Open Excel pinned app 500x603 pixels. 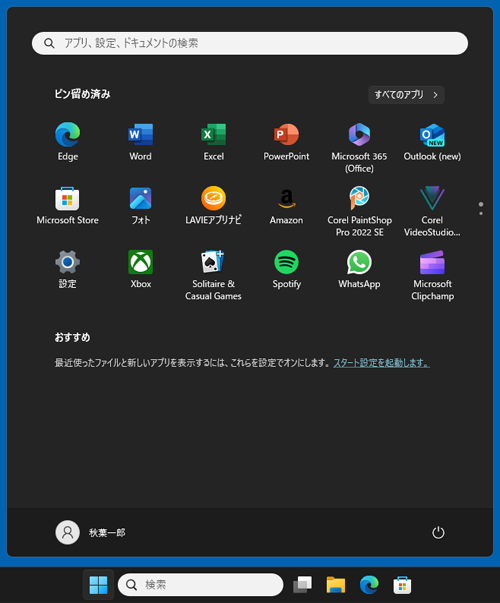213,142
